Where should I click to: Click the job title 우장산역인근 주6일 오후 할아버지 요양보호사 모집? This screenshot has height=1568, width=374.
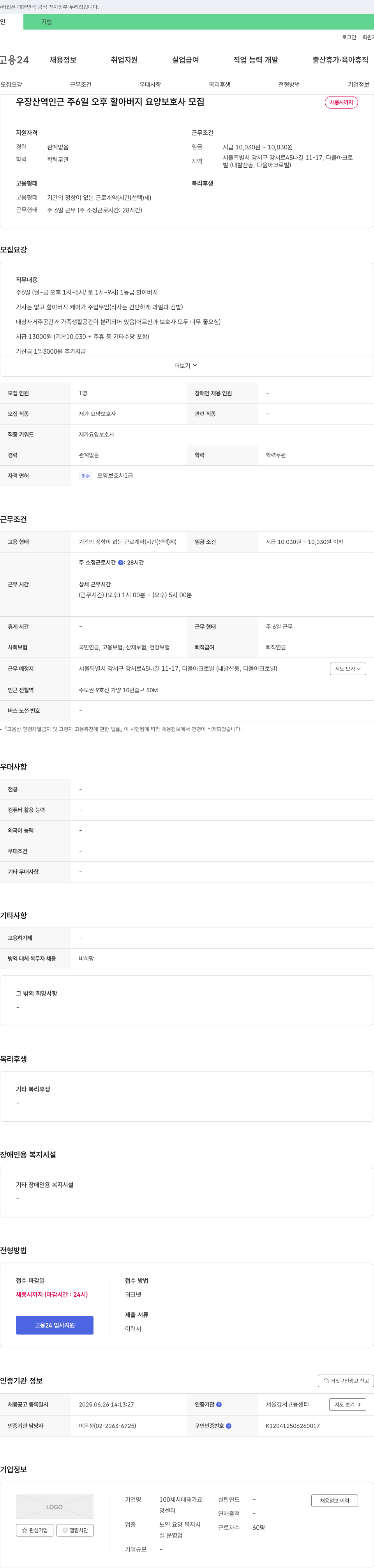pyautogui.click(x=110, y=102)
